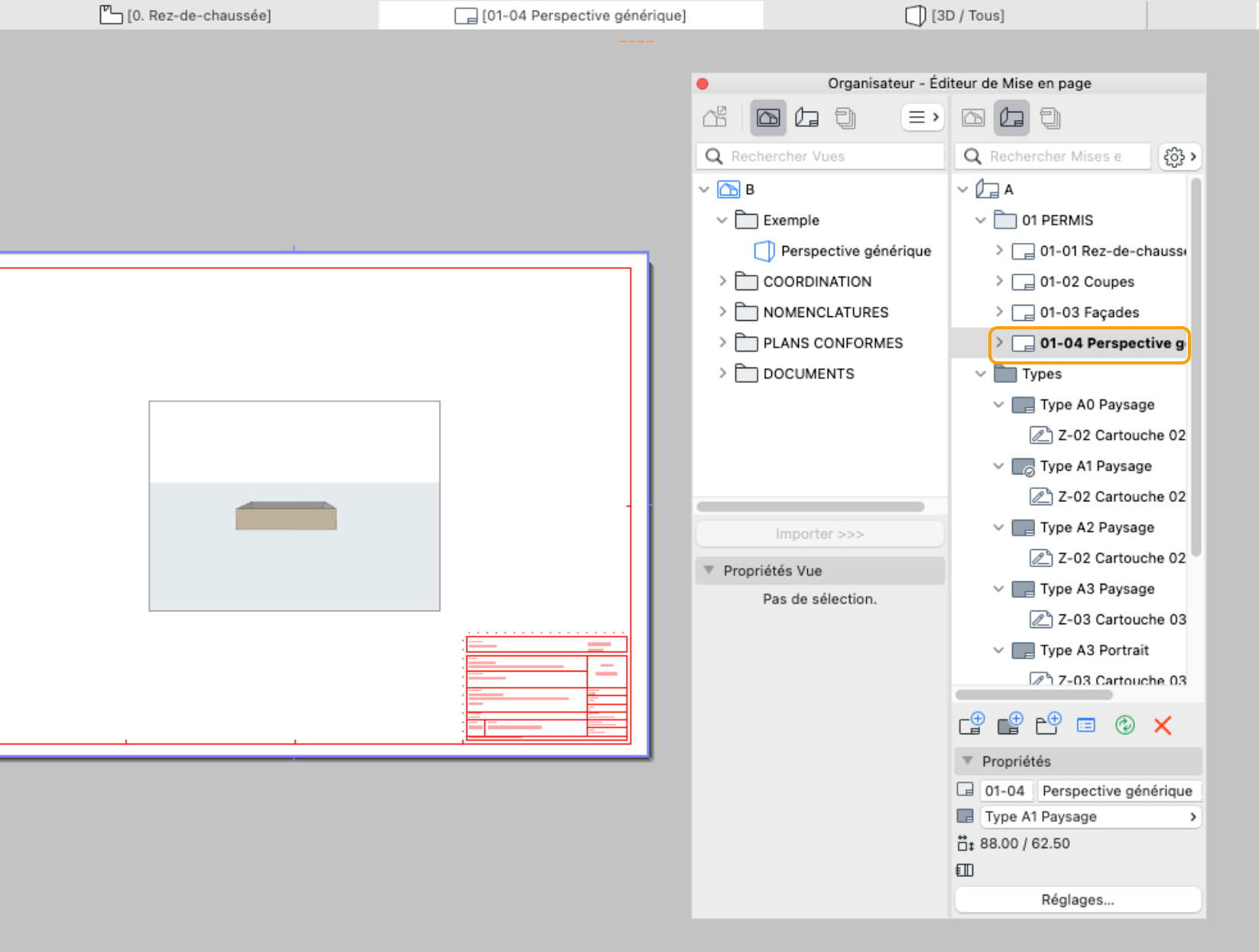Viewport: 1259px width, 952px height.
Task: Expand the PLANS CONFORMES folder
Action: tap(722, 343)
